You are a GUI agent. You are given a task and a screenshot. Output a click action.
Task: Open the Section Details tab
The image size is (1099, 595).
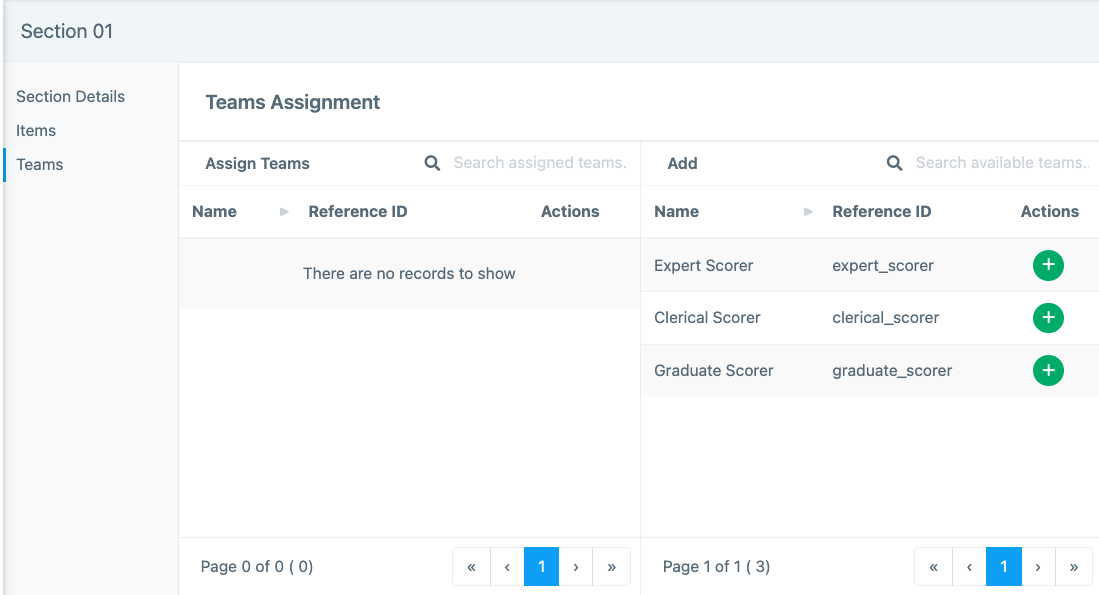pos(71,97)
